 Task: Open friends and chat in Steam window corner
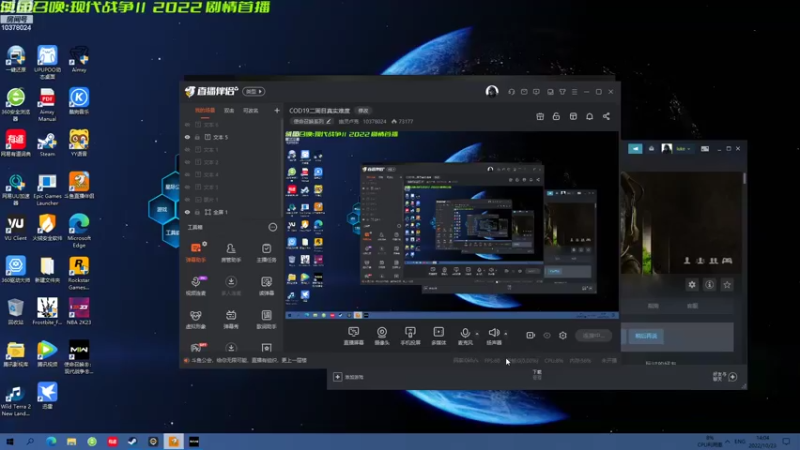725,377
